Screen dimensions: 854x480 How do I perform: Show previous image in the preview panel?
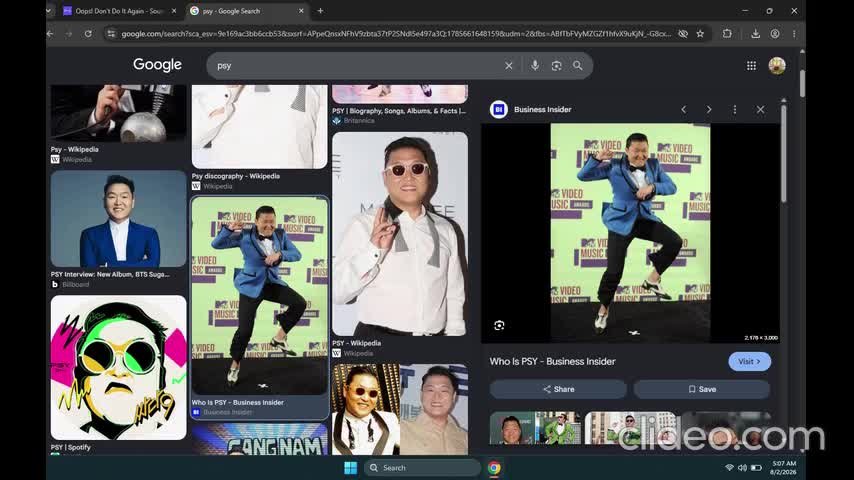point(684,110)
